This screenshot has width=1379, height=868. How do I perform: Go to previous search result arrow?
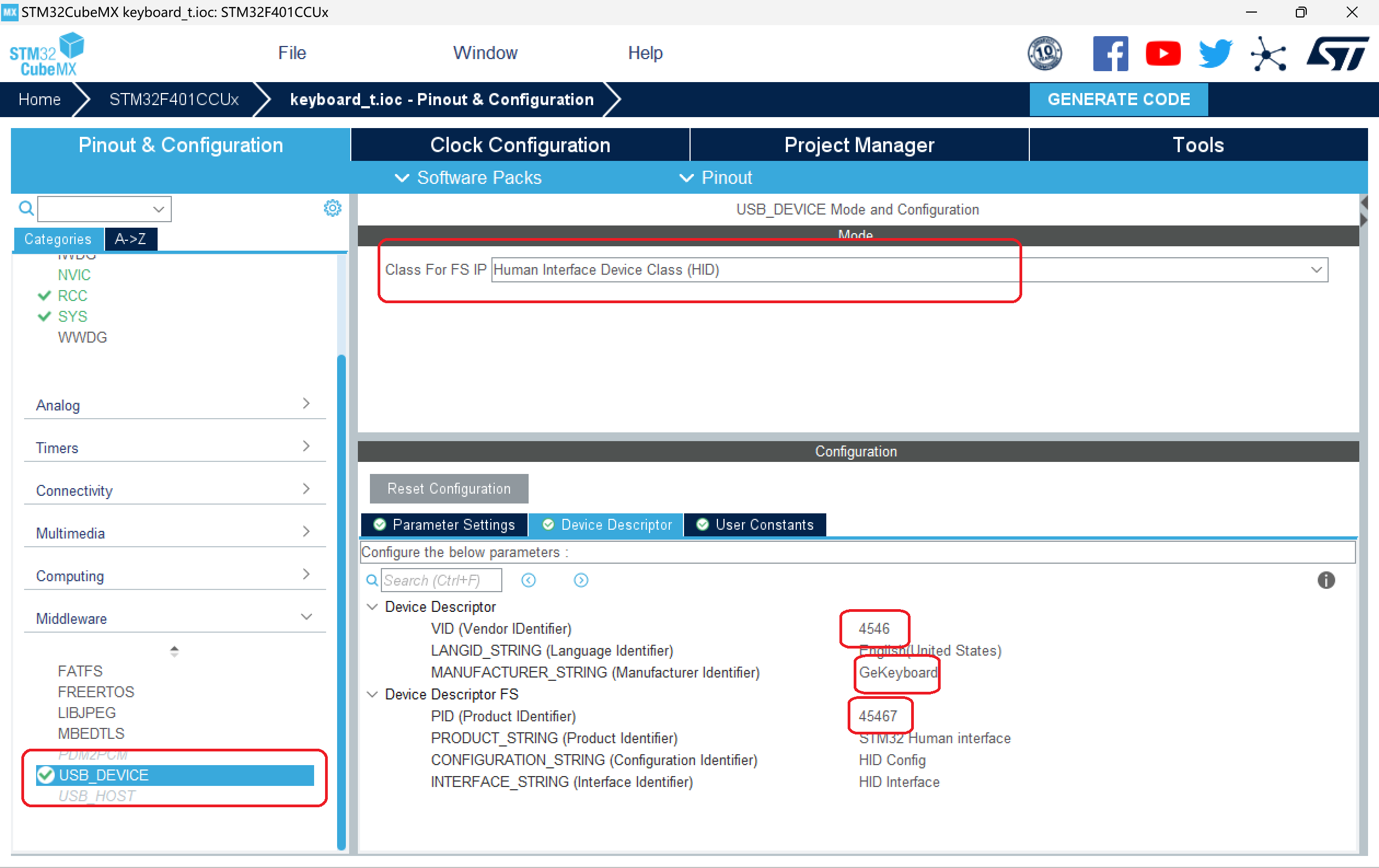click(529, 580)
